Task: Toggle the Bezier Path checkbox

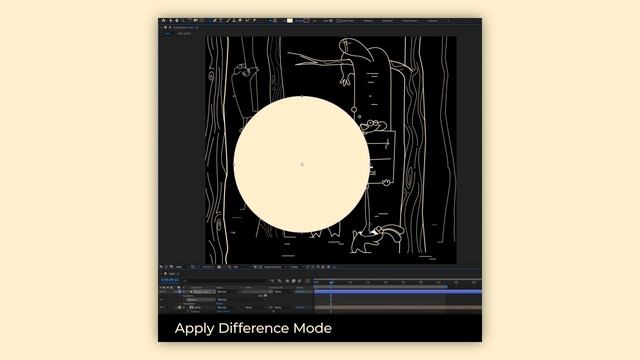Action: (x=338, y=21)
